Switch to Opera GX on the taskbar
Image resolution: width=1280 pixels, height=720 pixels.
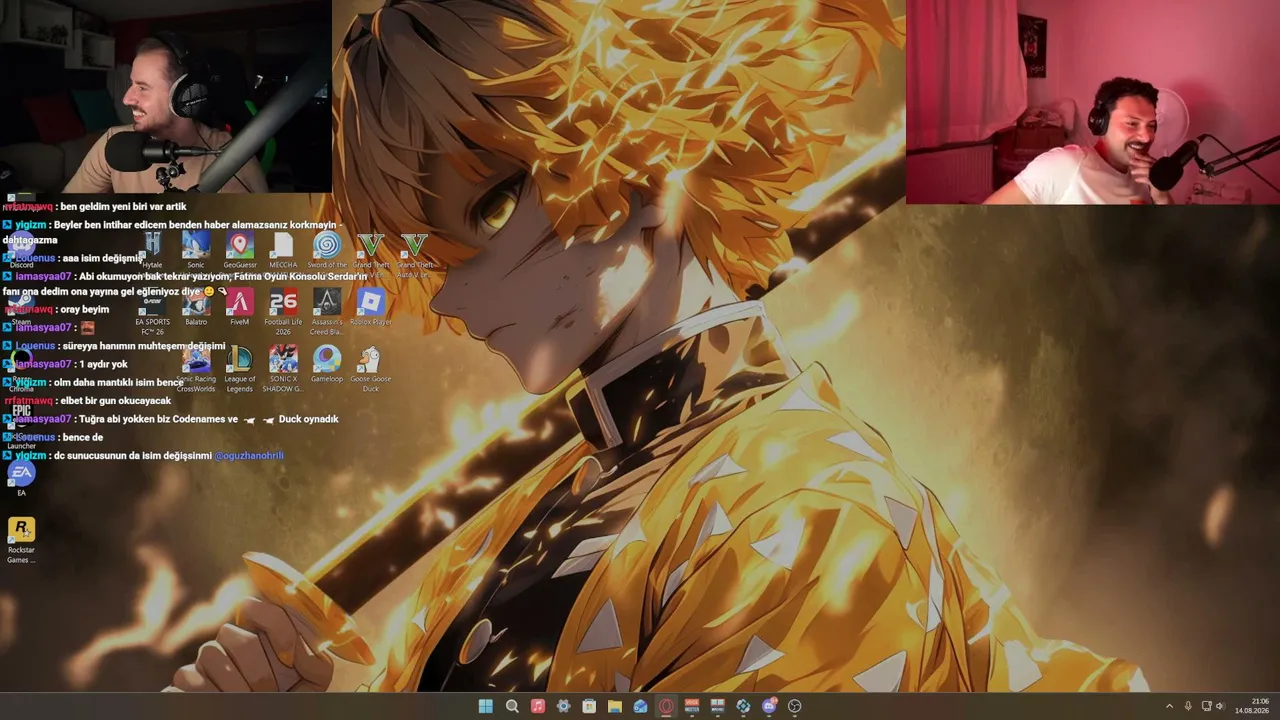tap(666, 706)
